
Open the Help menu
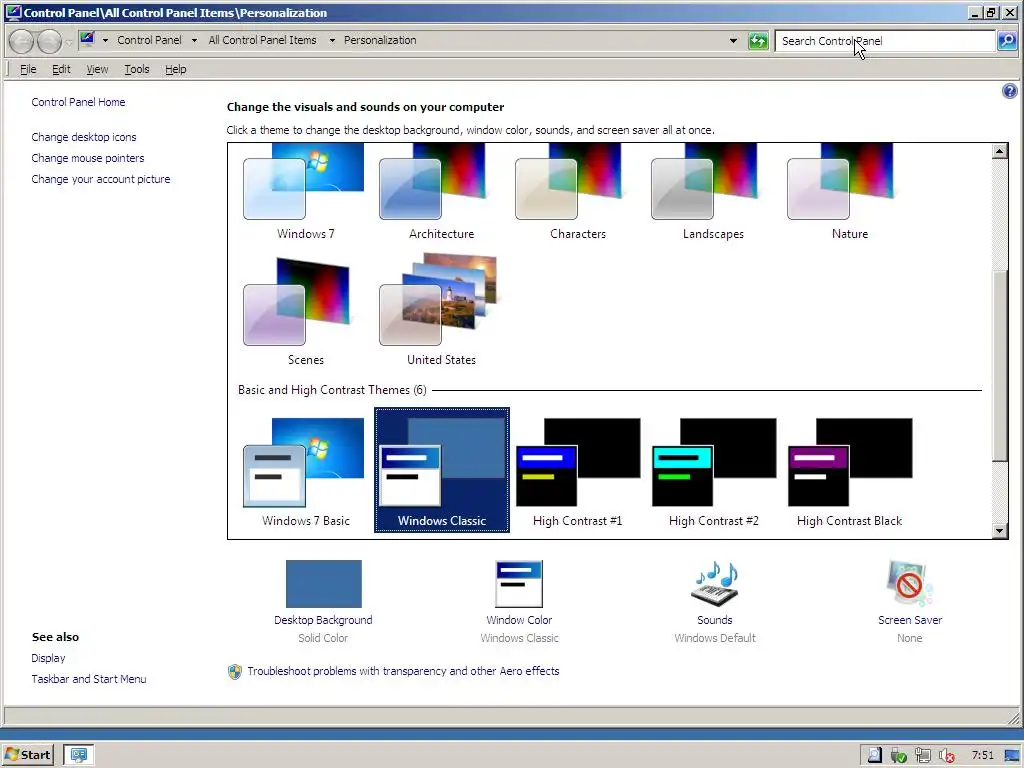coord(175,69)
